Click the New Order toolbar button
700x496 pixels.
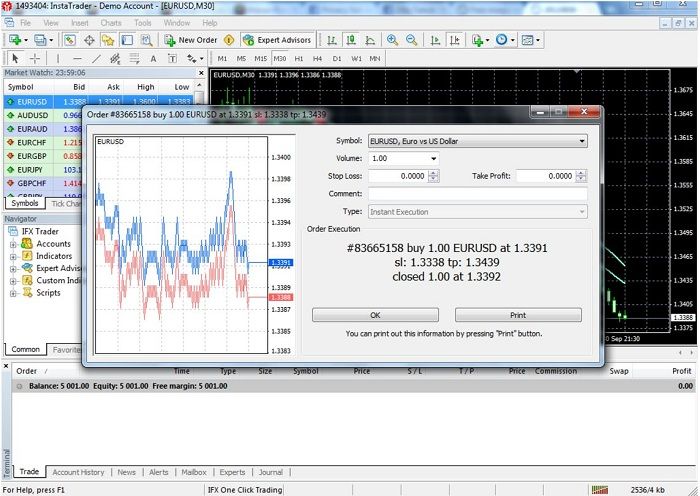pos(191,40)
